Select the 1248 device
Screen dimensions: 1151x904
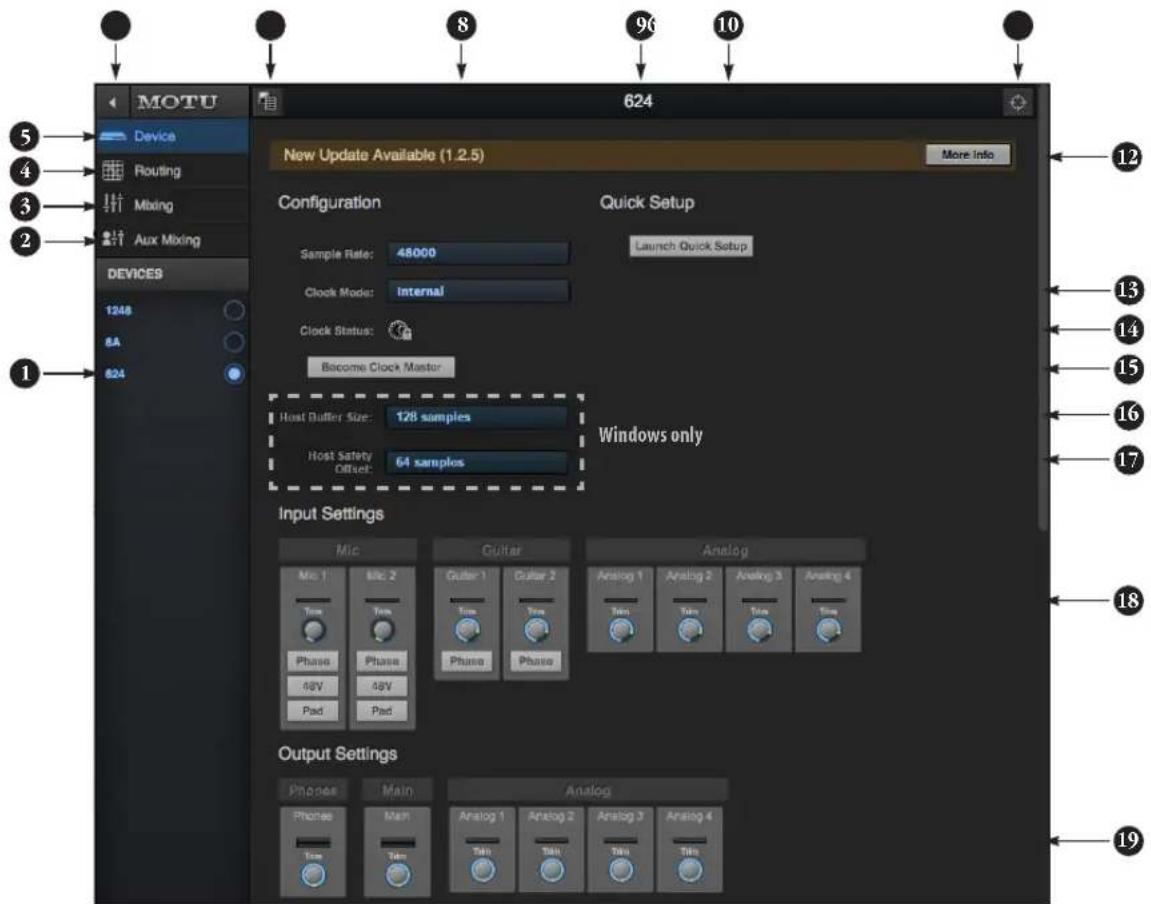118,310
